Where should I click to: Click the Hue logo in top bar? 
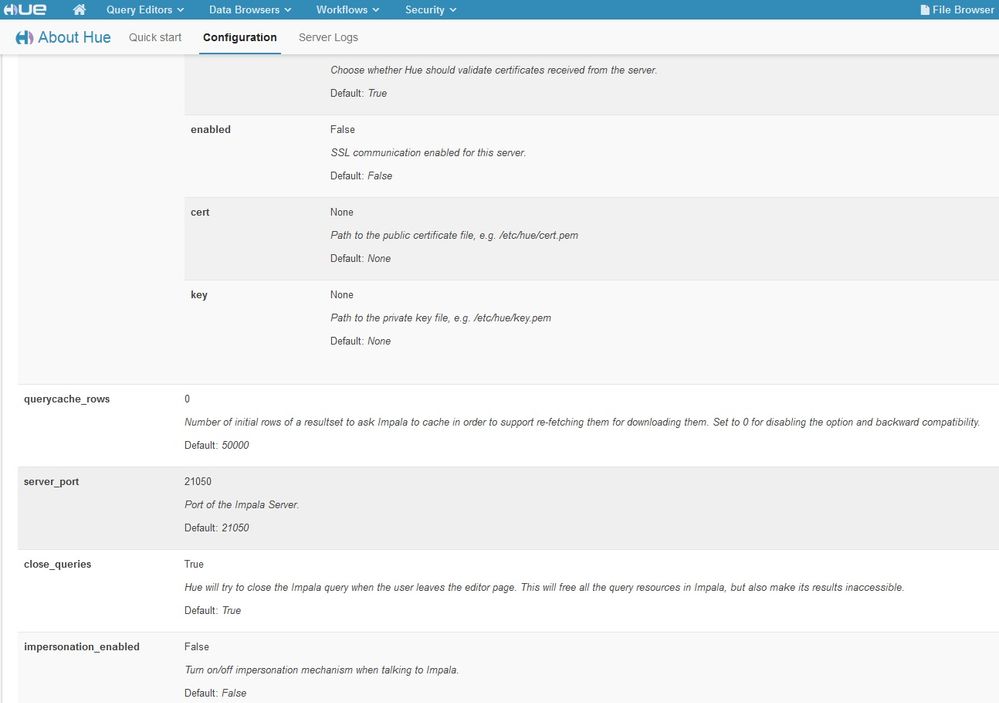pos(25,10)
